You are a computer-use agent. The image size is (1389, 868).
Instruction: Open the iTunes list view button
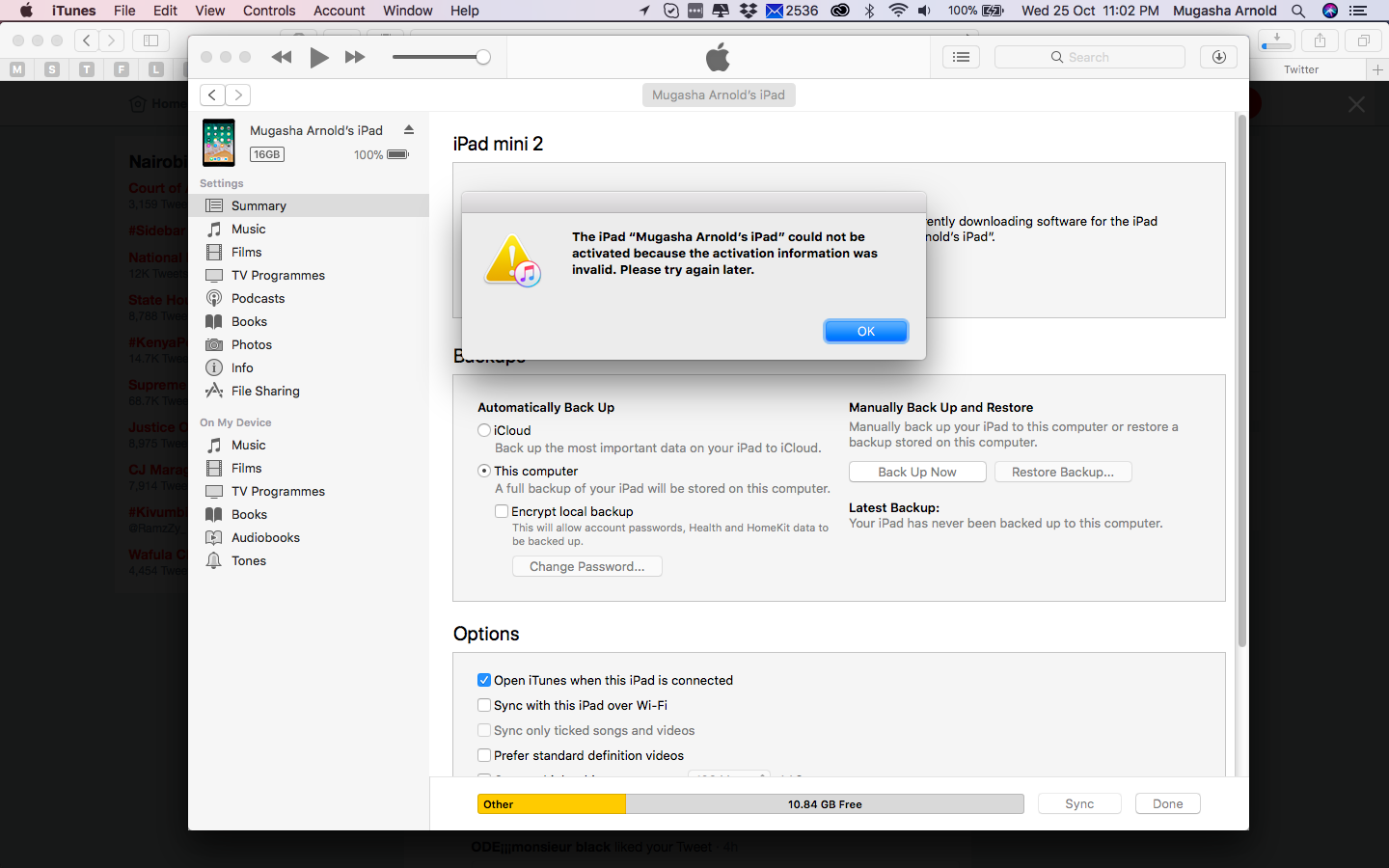click(961, 57)
